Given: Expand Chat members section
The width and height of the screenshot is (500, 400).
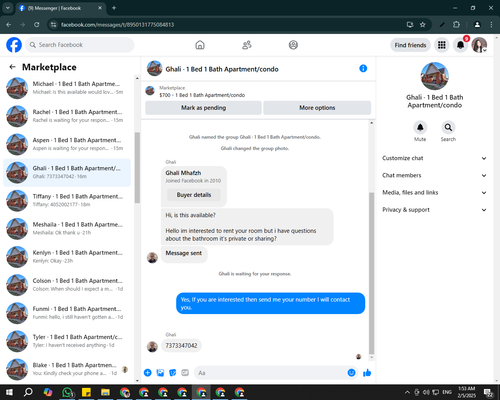Looking at the screenshot, I should (434, 175).
